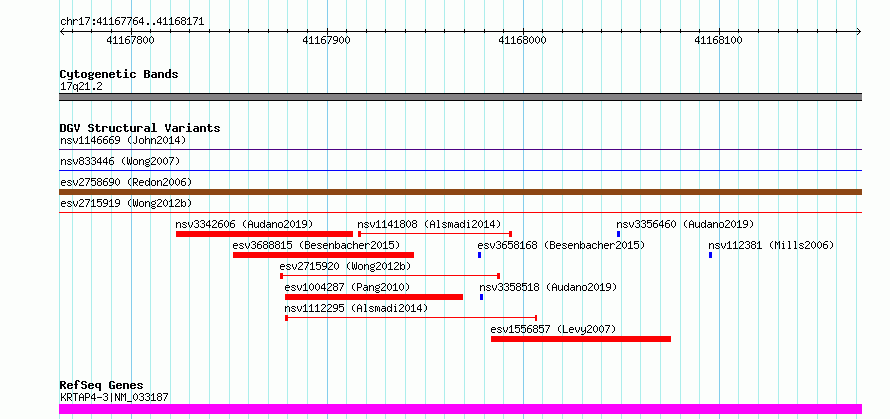Click ruler position 41167900
This screenshot has width=890, height=419.
(326, 40)
